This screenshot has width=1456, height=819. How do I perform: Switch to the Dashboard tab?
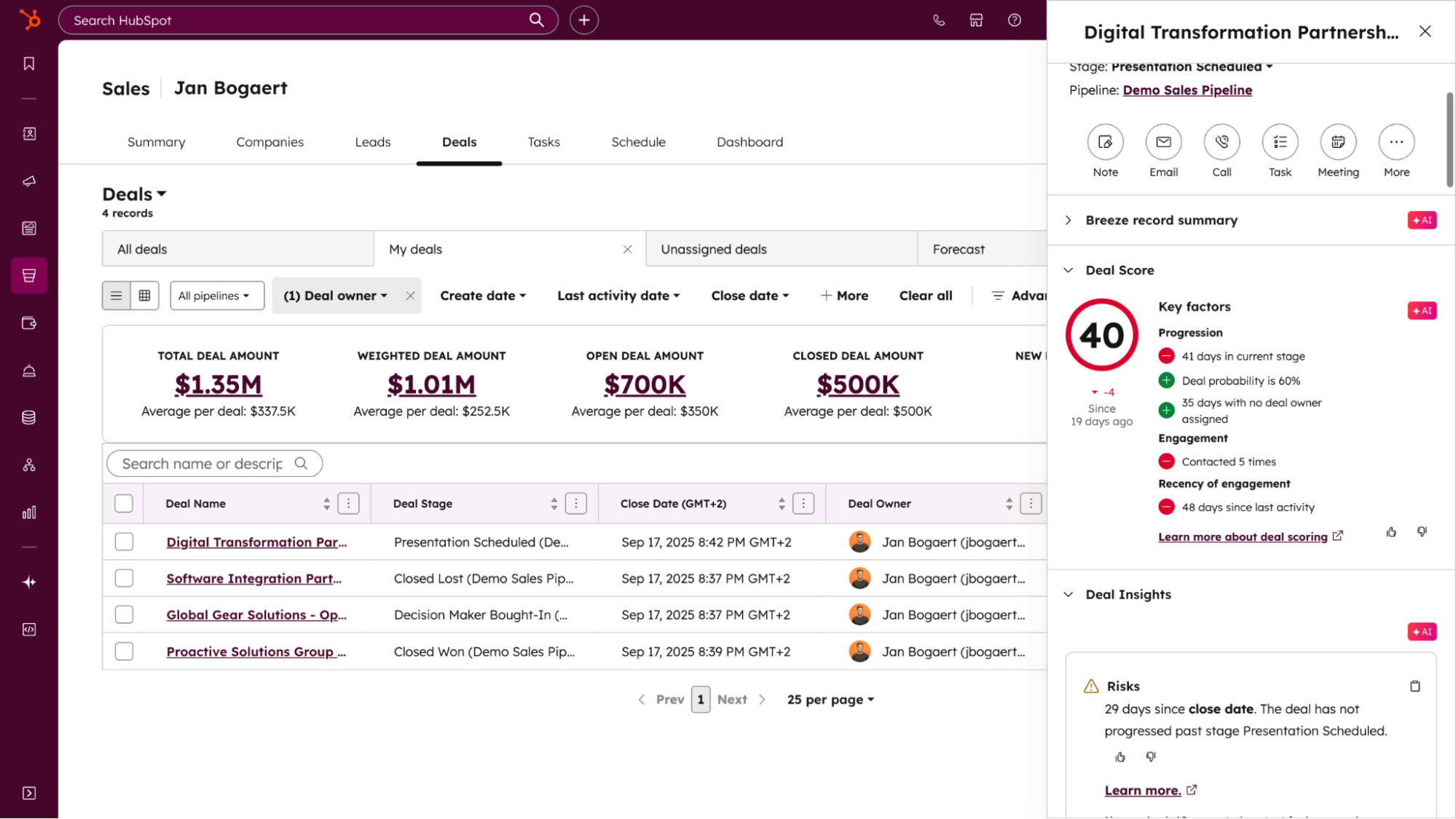(750, 142)
